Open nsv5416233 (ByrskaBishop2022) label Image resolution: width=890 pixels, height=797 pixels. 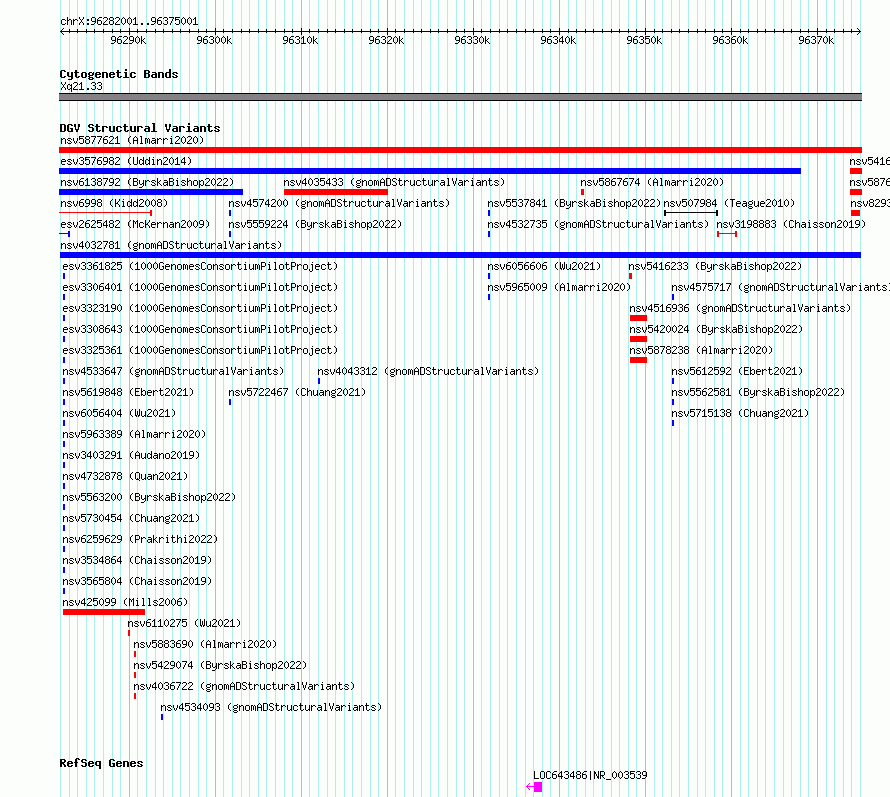(x=715, y=266)
